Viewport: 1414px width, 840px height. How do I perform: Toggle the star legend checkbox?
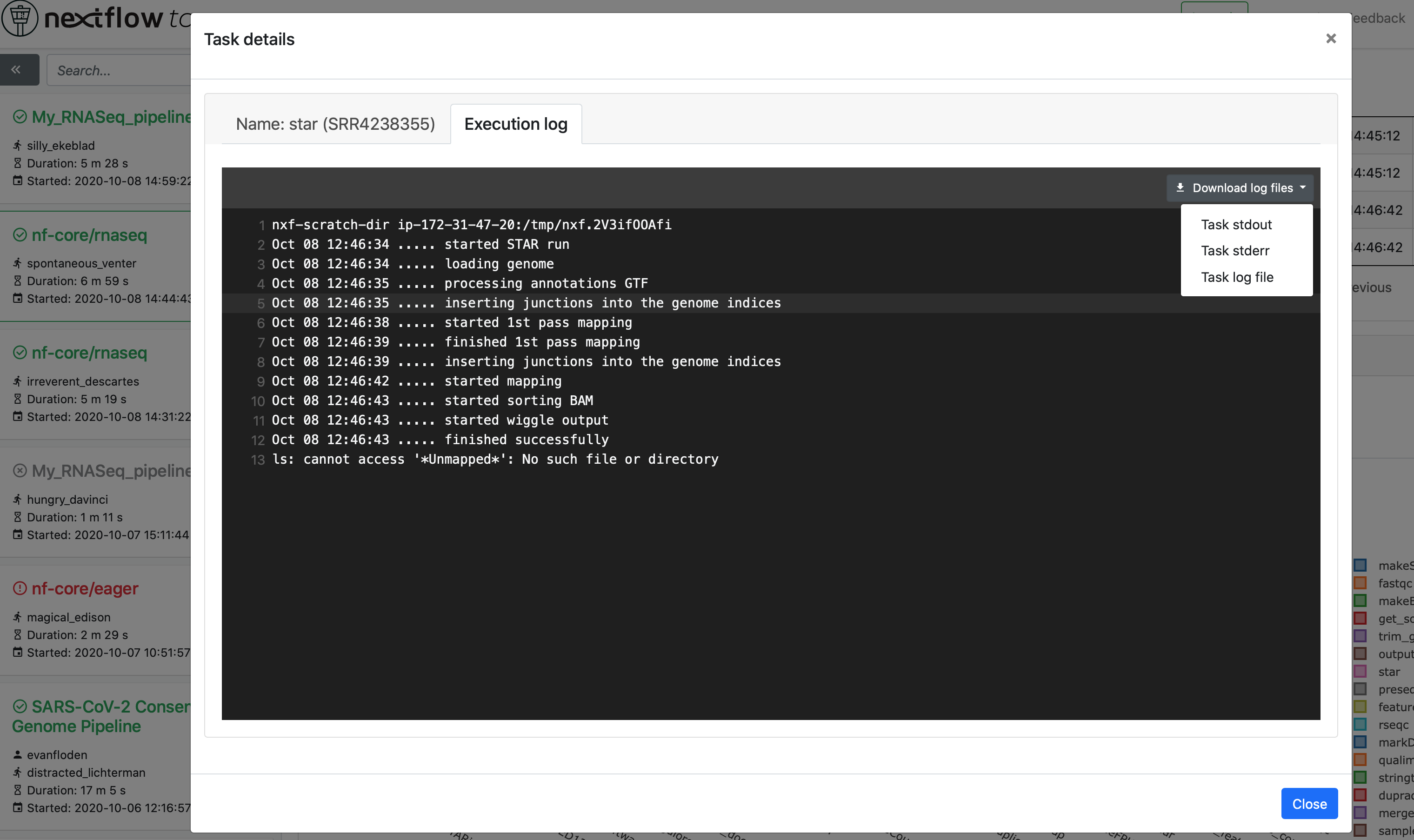1360,671
